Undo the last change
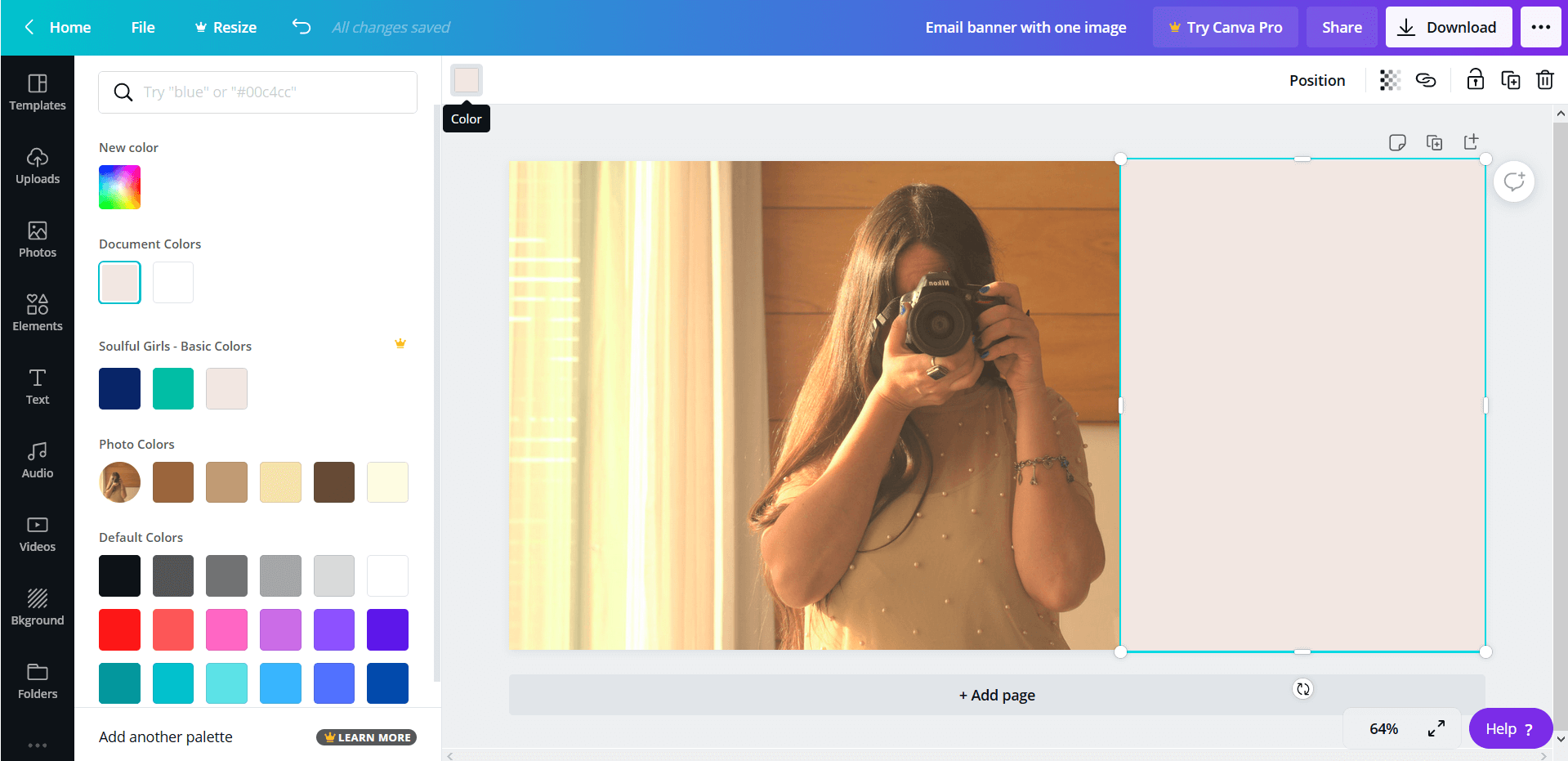 301,26
